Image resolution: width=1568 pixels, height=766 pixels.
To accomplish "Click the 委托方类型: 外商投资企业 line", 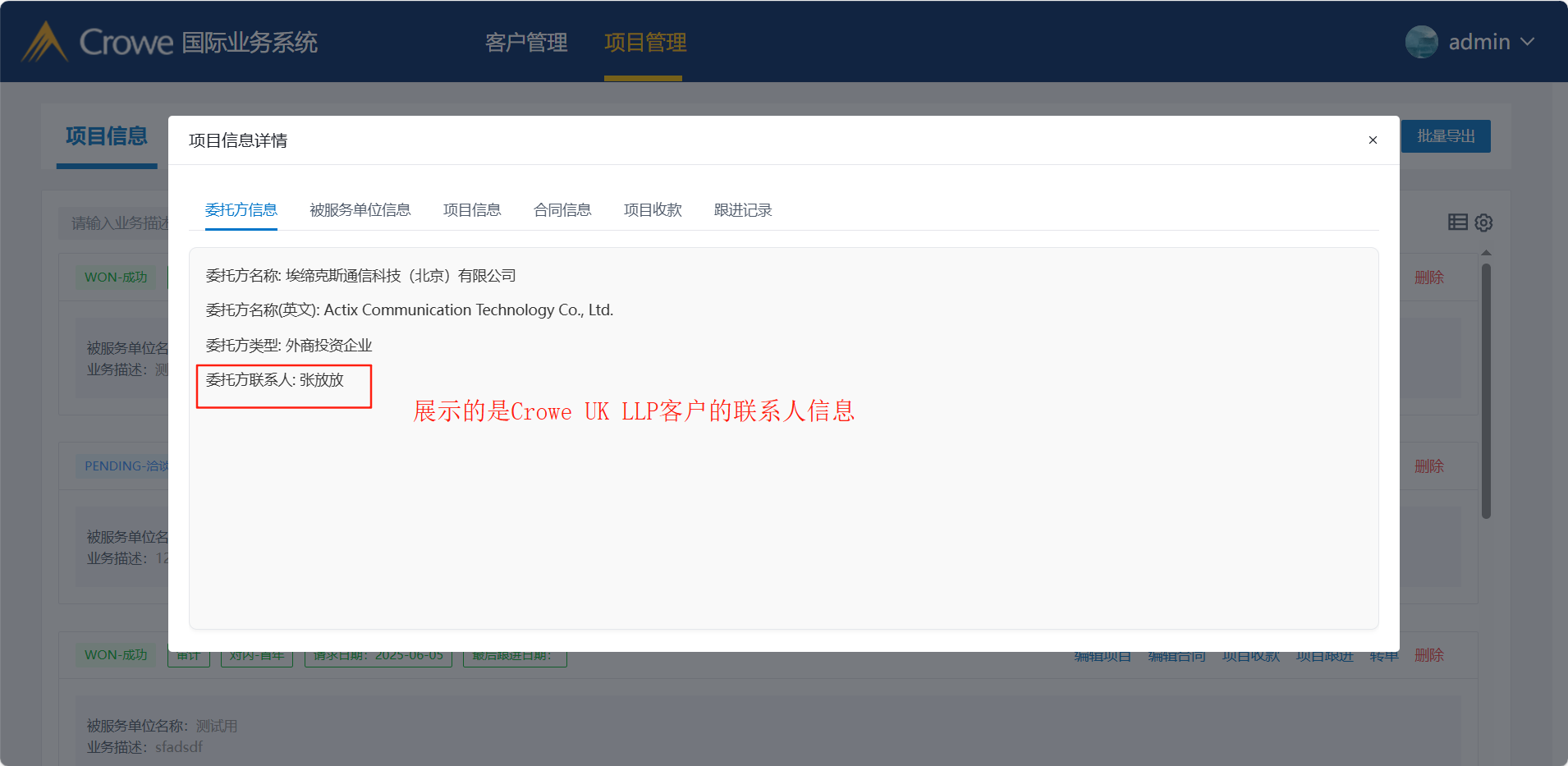I will tap(289, 346).
